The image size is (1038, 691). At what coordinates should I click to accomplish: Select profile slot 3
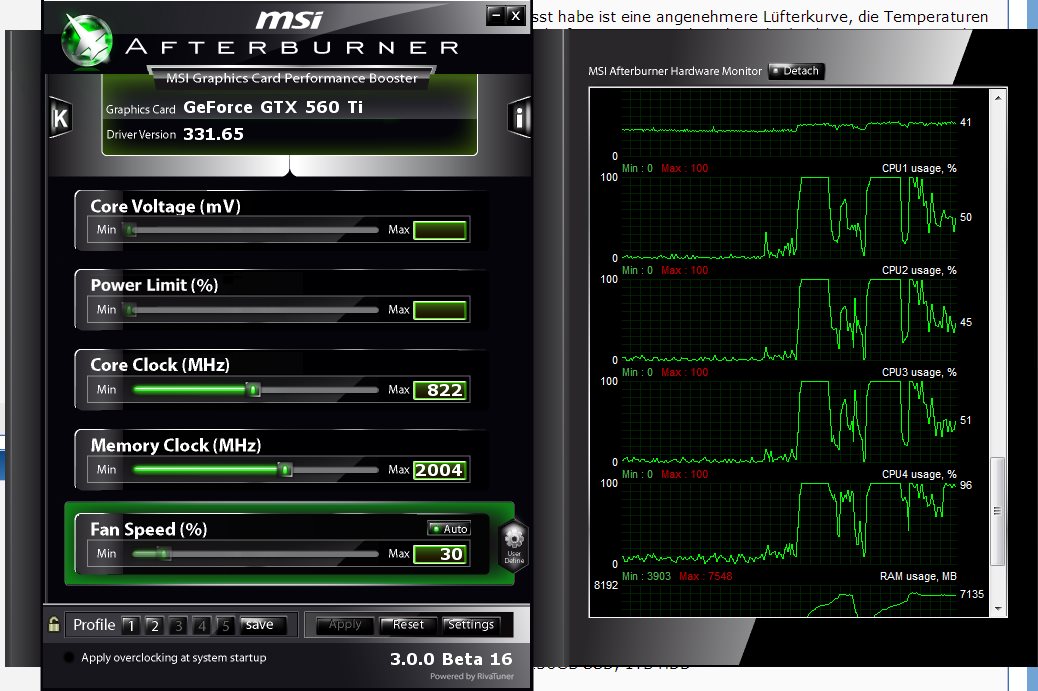click(179, 625)
